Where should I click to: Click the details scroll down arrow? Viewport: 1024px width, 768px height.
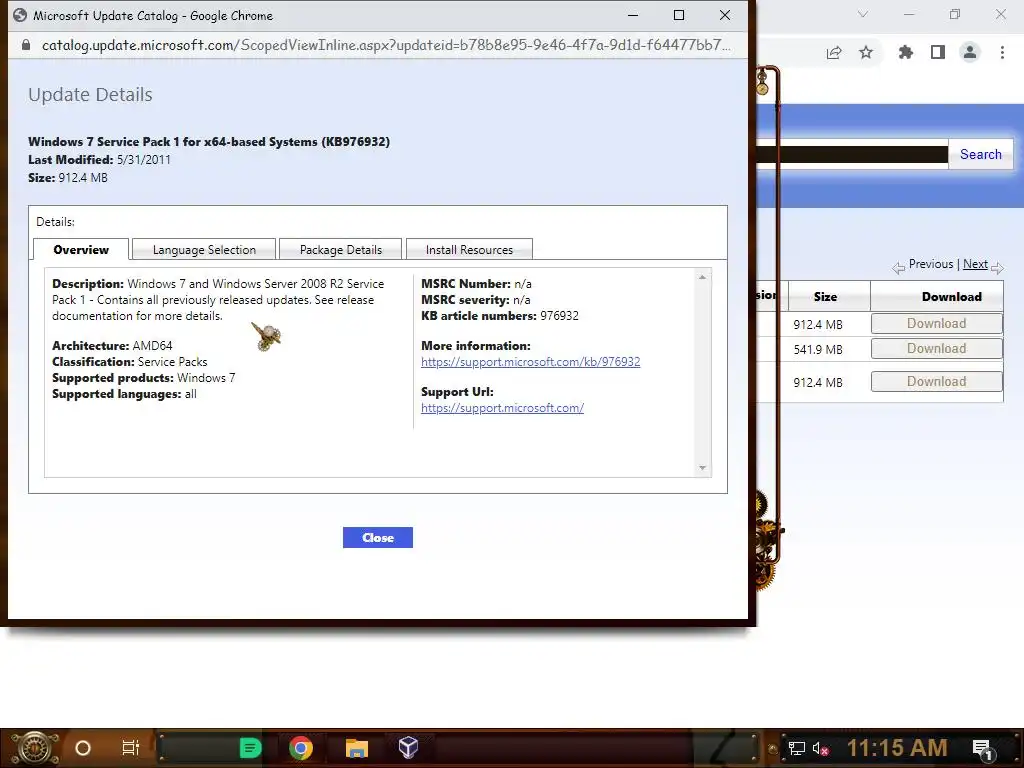click(702, 468)
